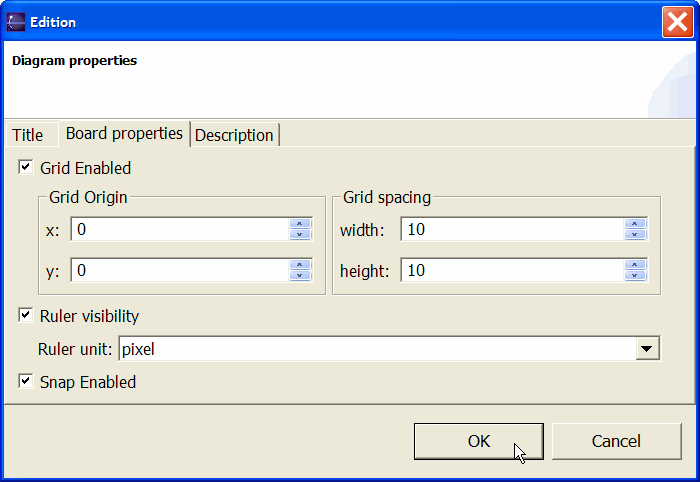Click the Edition dialog title bar icon
This screenshot has width=700, height=482.
(x=16, y=21)
